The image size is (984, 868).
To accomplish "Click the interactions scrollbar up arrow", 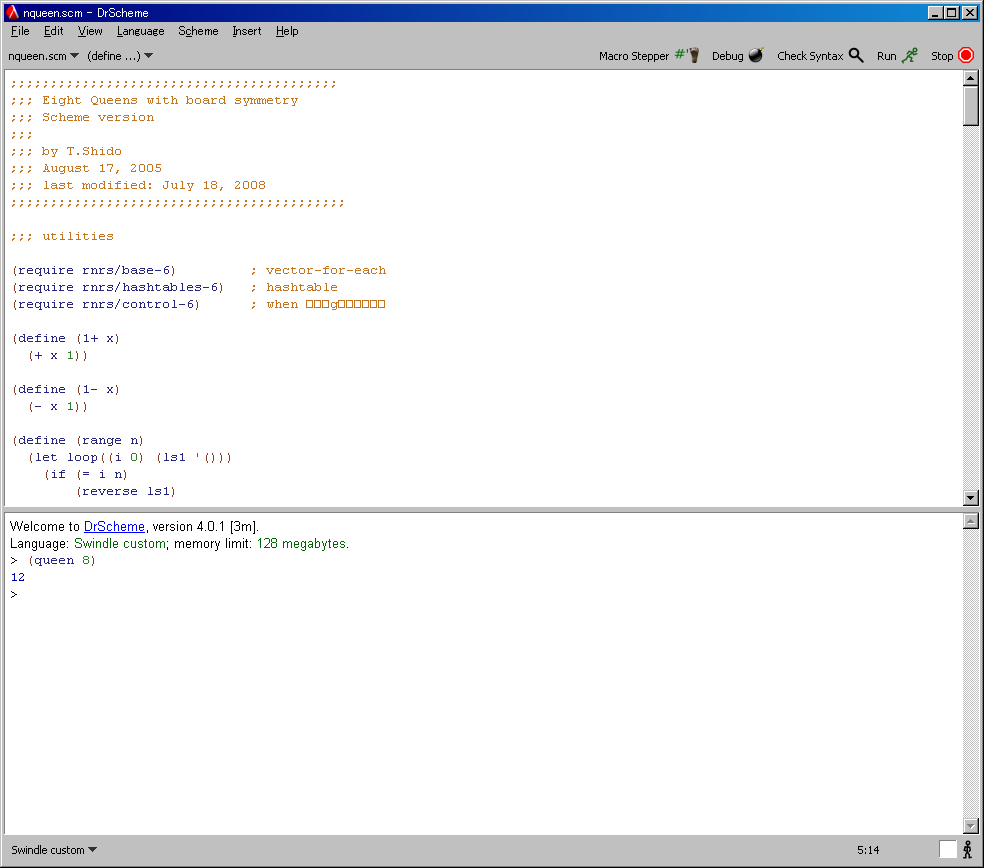I will tap(971, 521).
